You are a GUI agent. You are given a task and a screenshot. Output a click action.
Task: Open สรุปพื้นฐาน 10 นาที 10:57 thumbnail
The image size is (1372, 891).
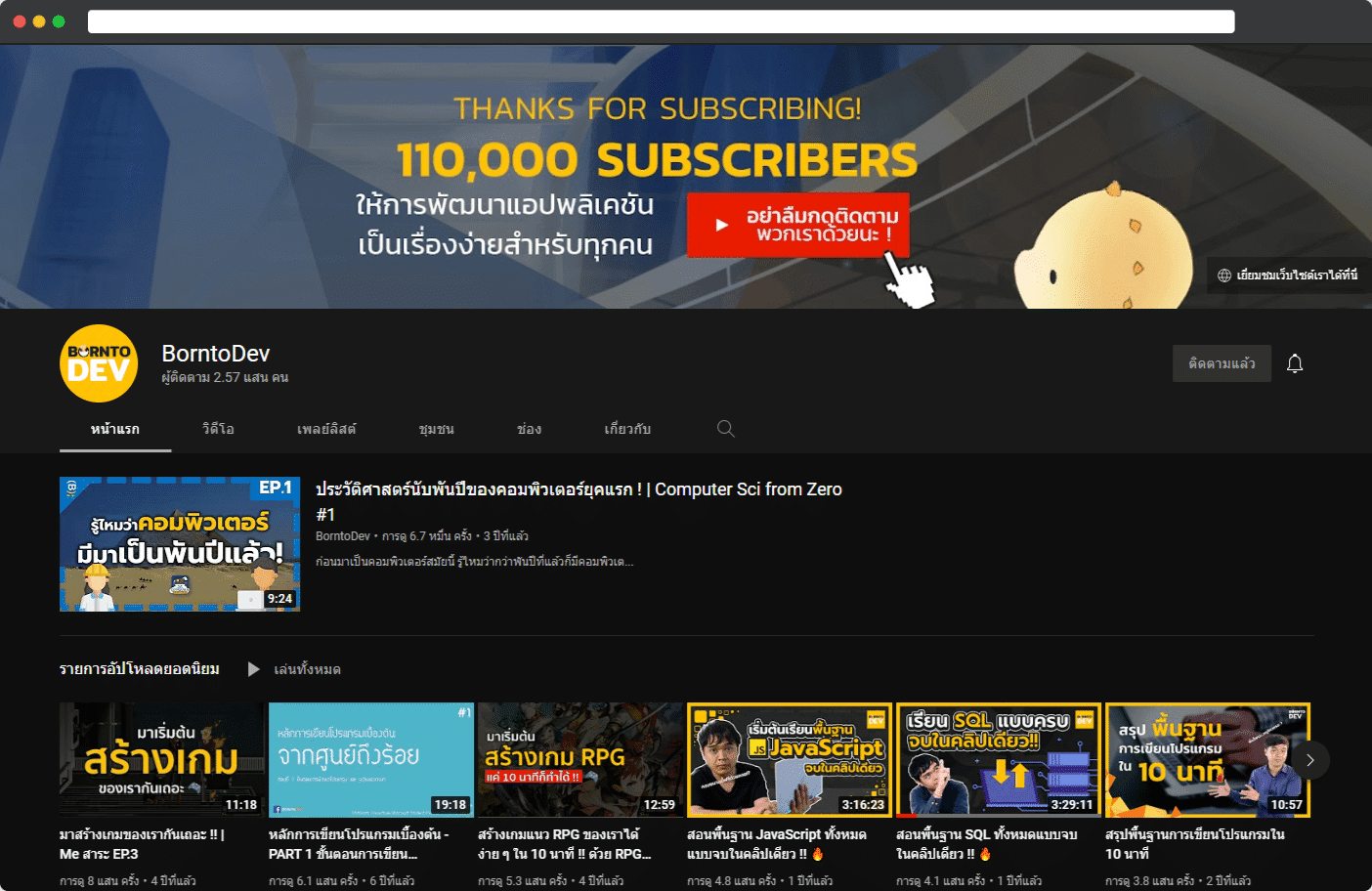[1208, 760]
